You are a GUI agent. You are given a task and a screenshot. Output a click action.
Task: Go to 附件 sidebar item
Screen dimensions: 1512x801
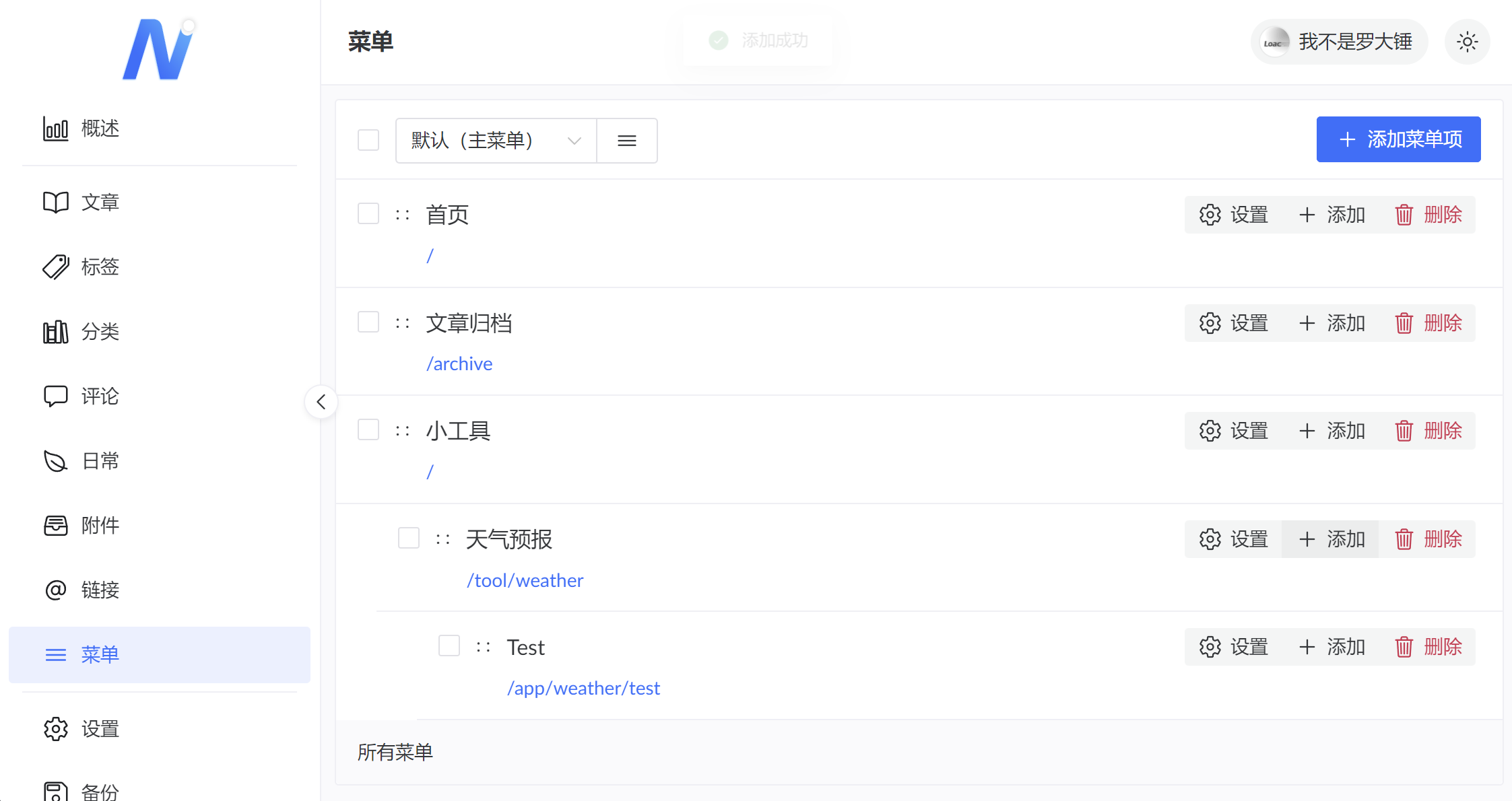[100, 525]
